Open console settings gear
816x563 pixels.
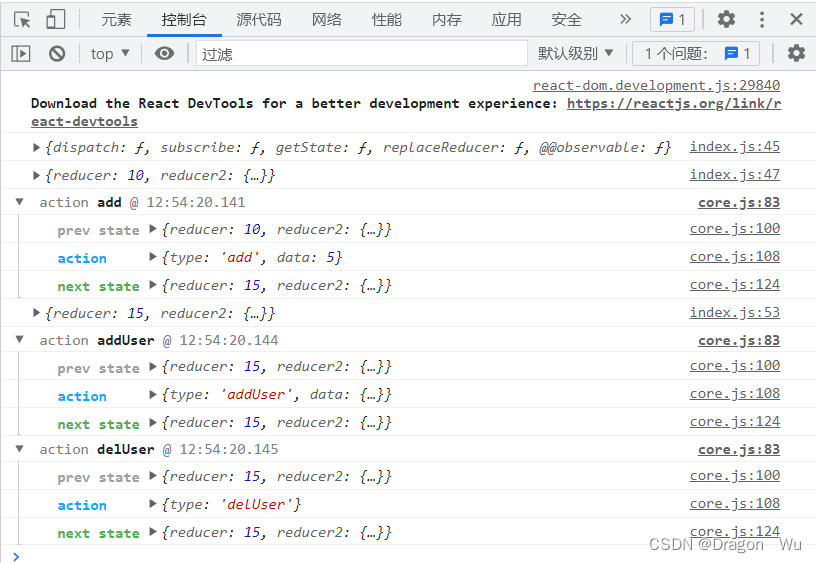point(796,54)
